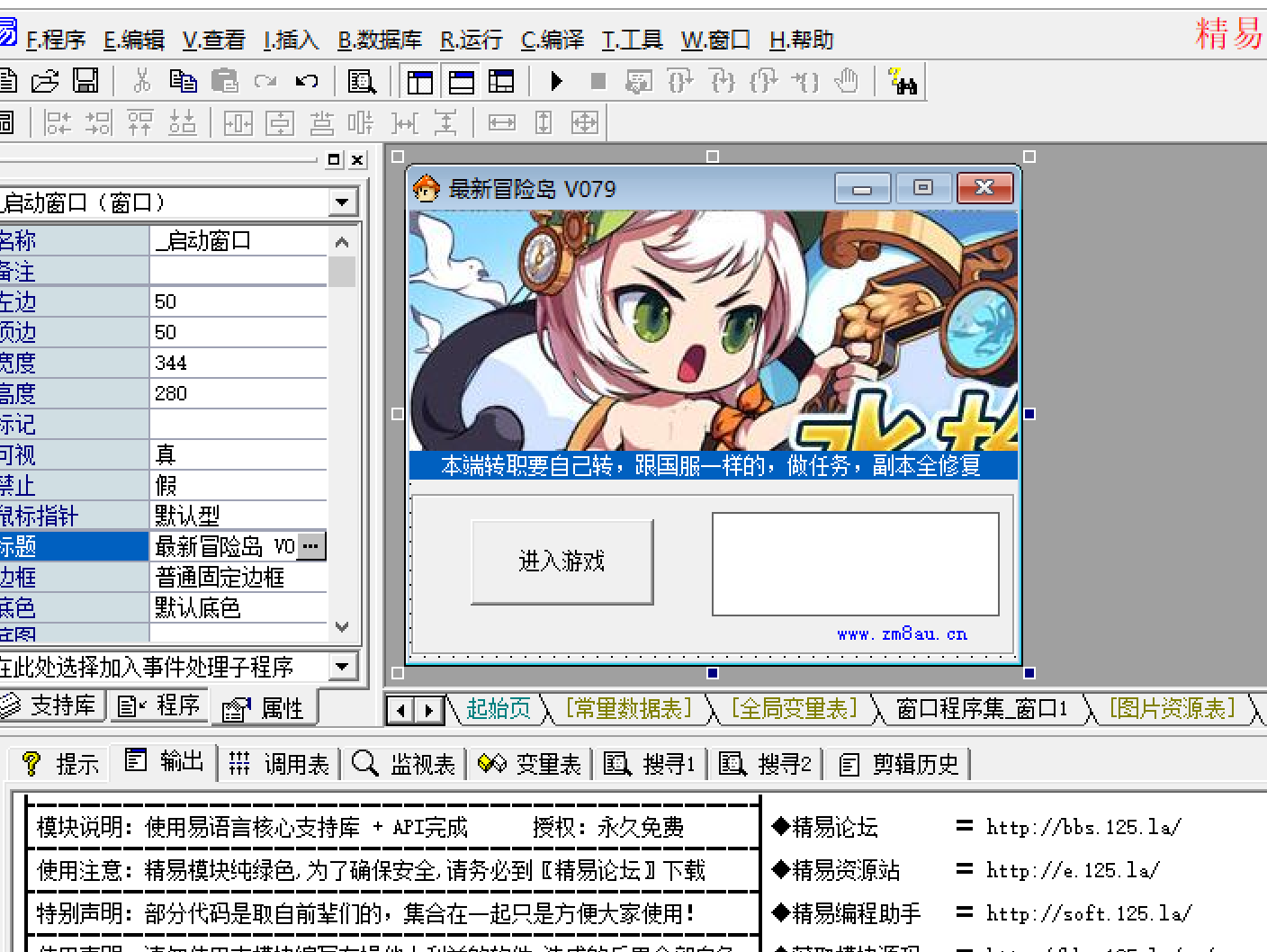The image size is (1267, 952).
Task: Select the 变量表 tab
Action: (530, 764)
